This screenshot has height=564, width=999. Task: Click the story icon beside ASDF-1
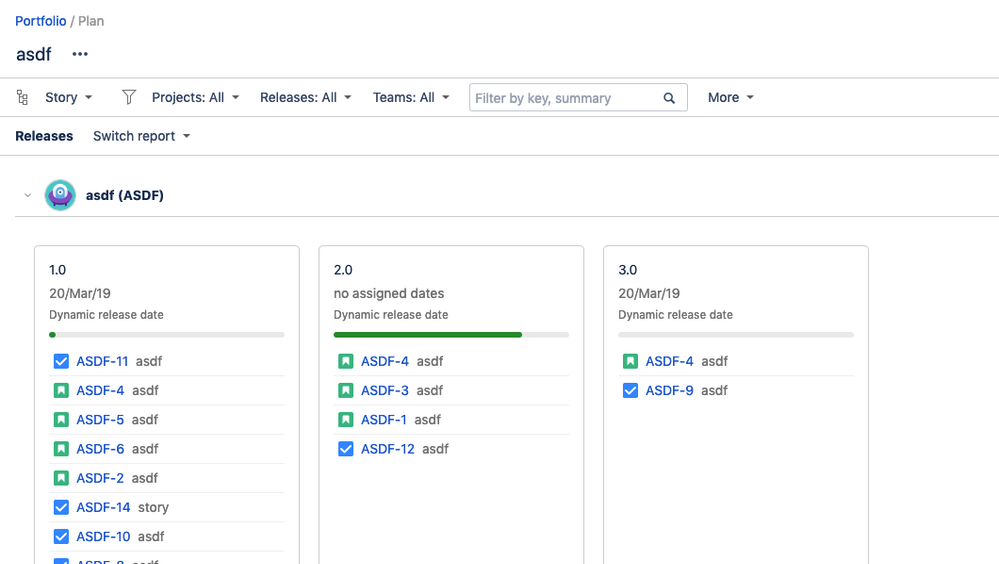(x=345, y=420)
